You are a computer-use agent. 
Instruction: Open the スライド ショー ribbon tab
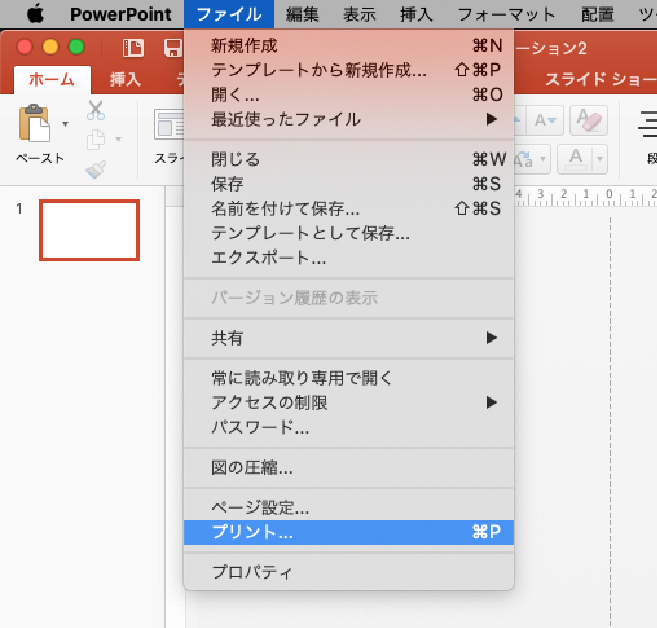[600, 79]
